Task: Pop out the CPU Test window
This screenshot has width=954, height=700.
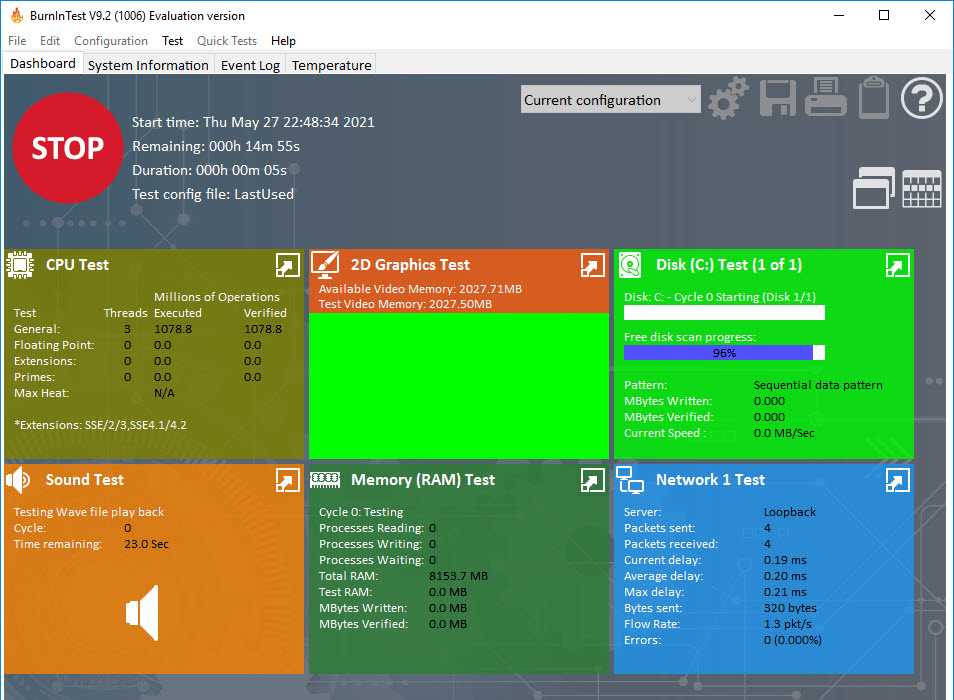Action: click(287, 265)
